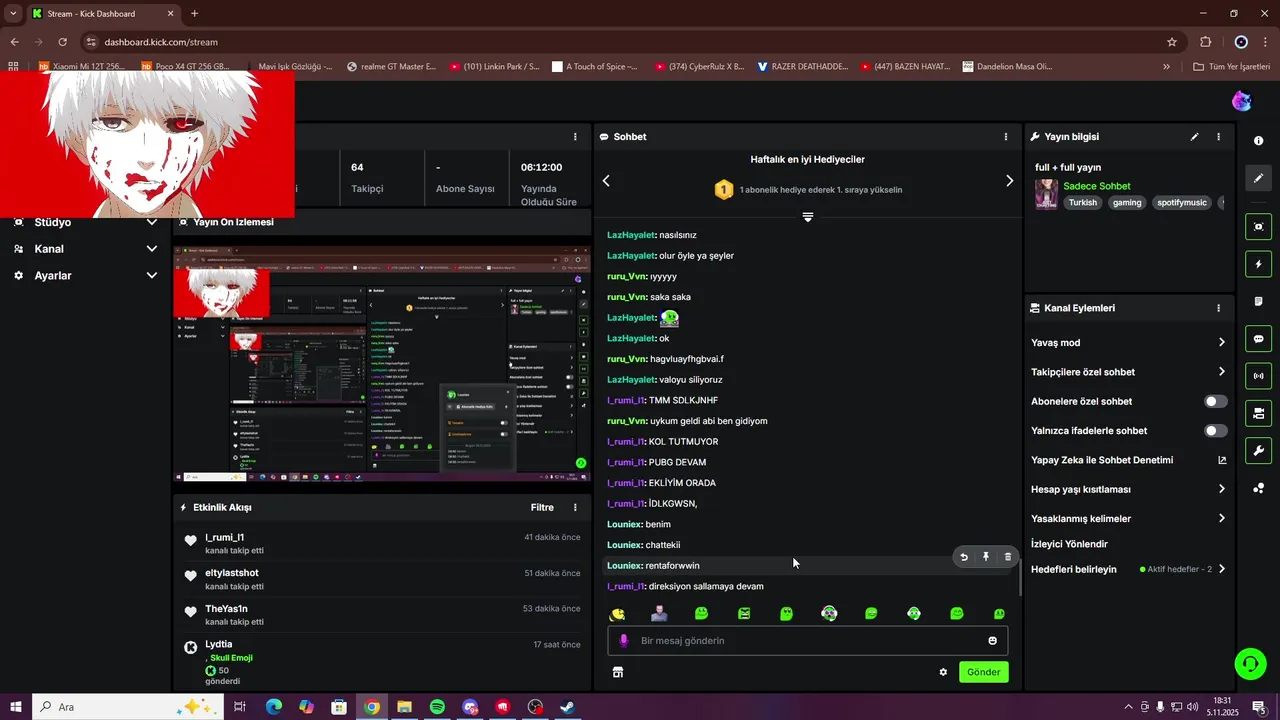The width and height of the screenshot is (1280, 720).
Task: Delete the rentaforwwin chat message
Action: (x=1008, y=557)
